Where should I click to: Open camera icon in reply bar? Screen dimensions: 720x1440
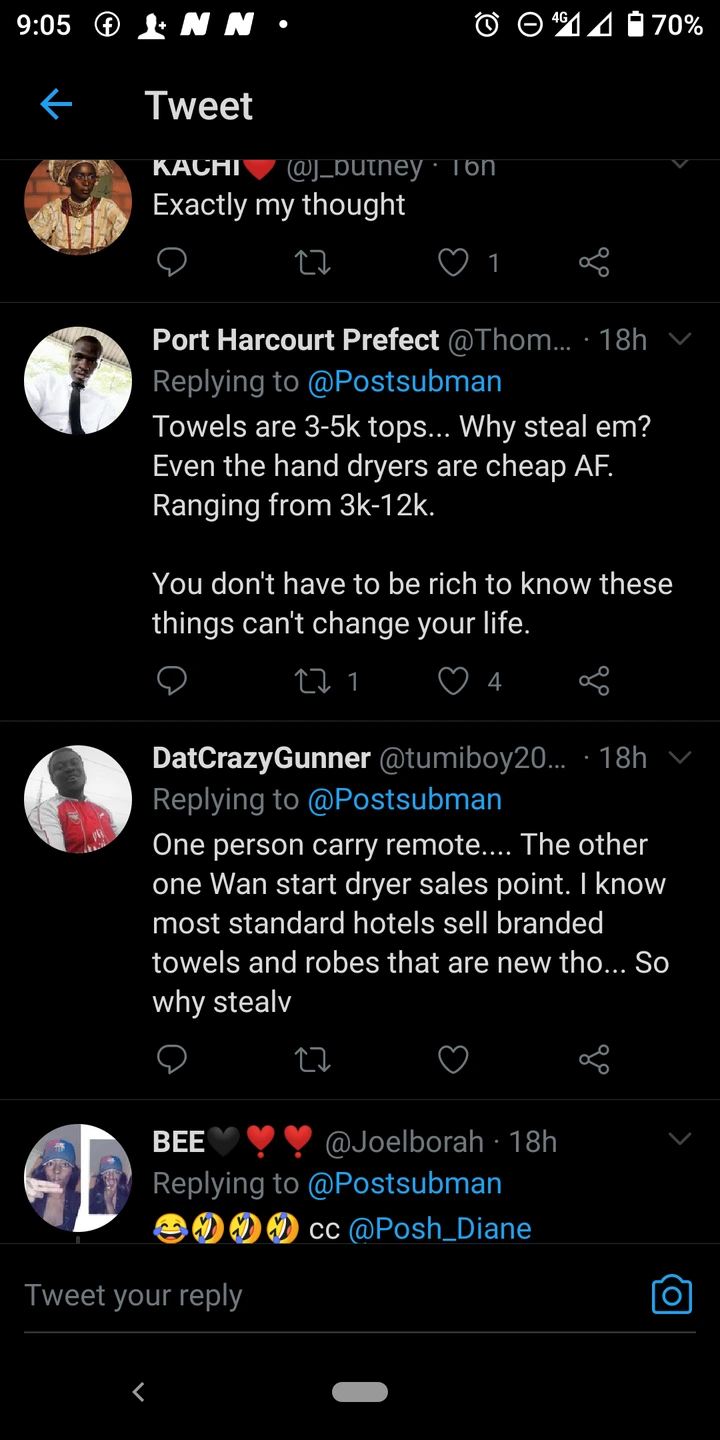tap(671, 1294)
